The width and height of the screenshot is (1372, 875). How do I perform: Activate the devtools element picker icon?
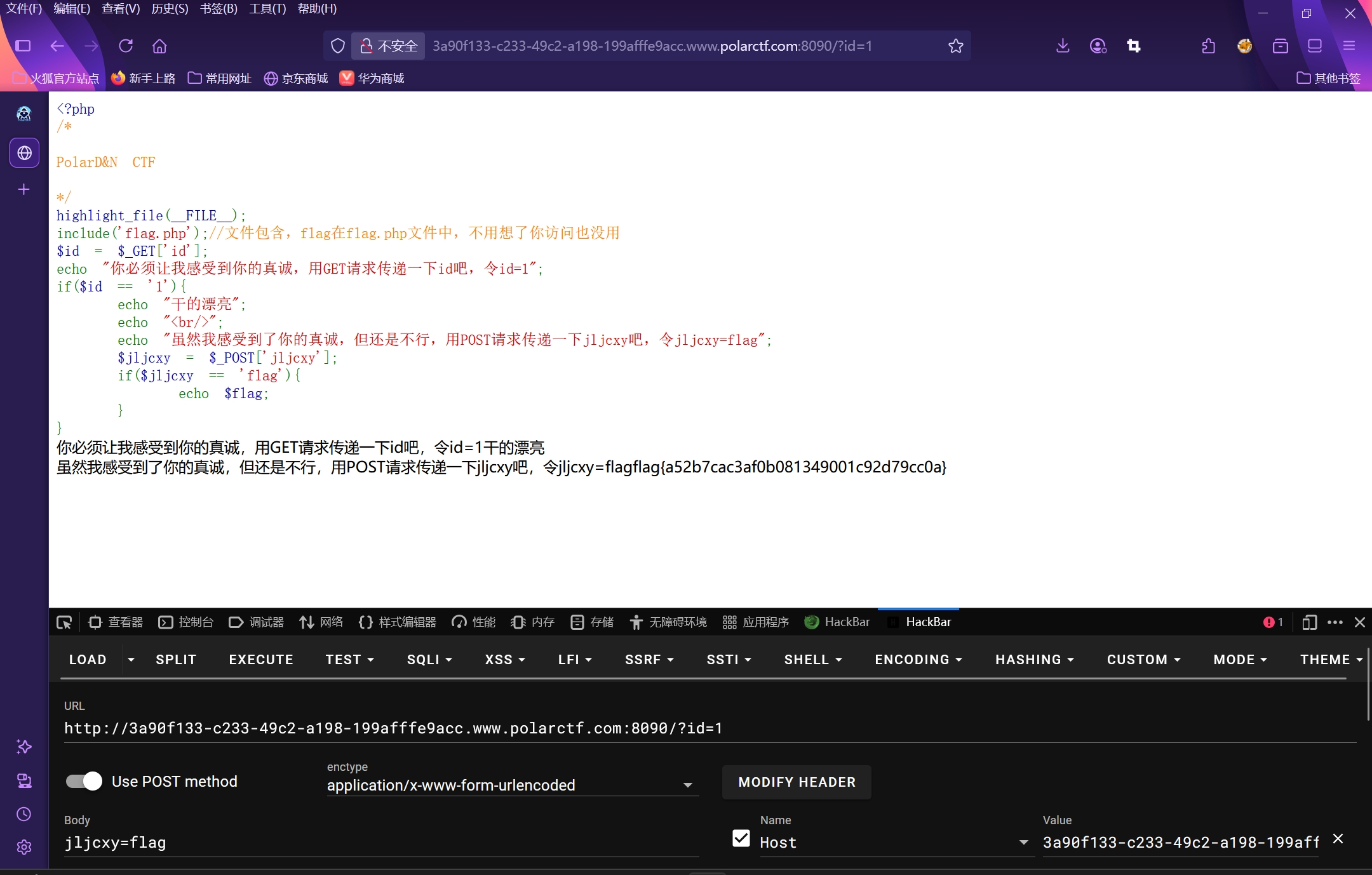[64, 622]
